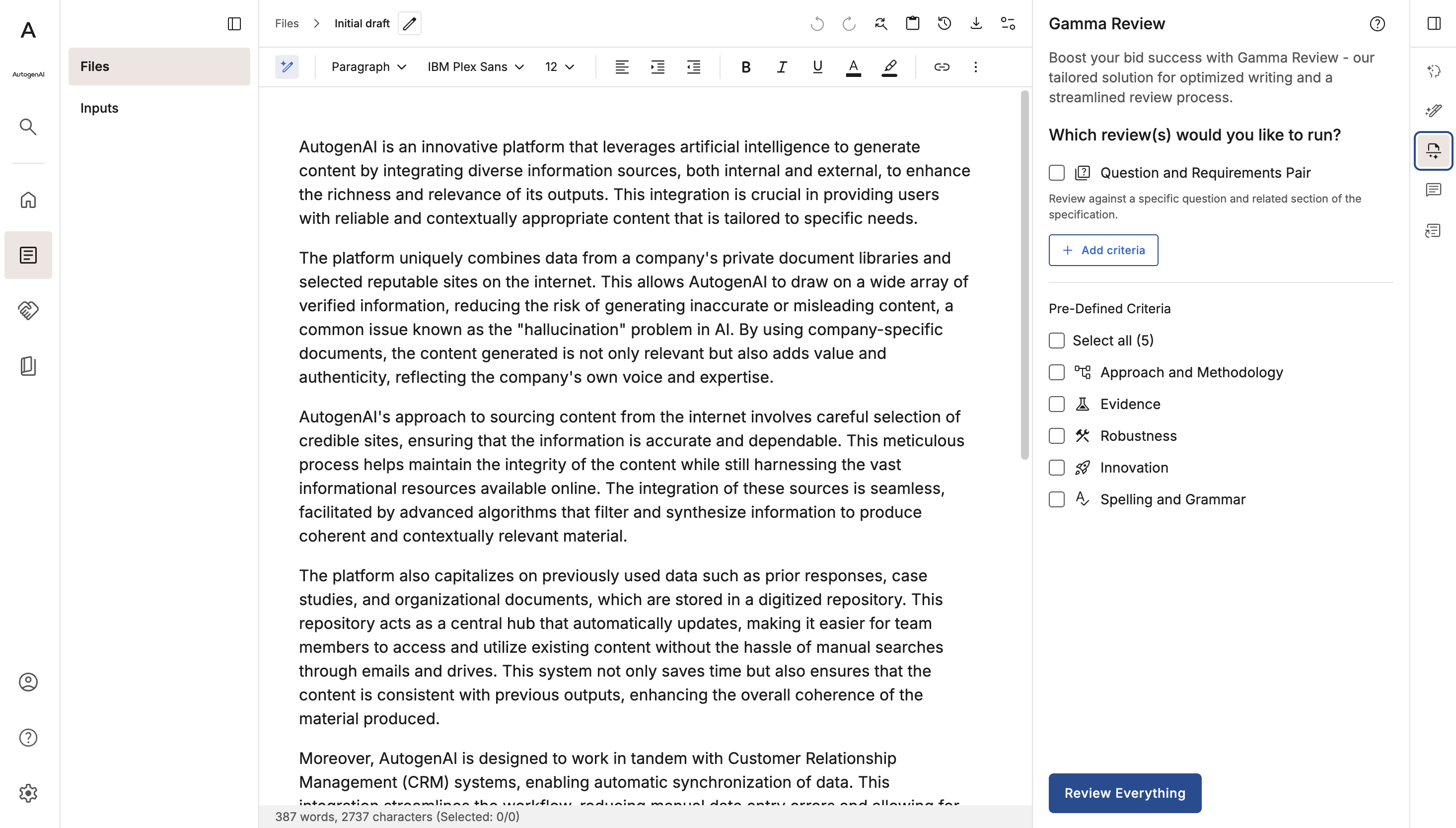Open version history icon
The width and height of the screenshot is (1456, 828).
pos(944,23)
